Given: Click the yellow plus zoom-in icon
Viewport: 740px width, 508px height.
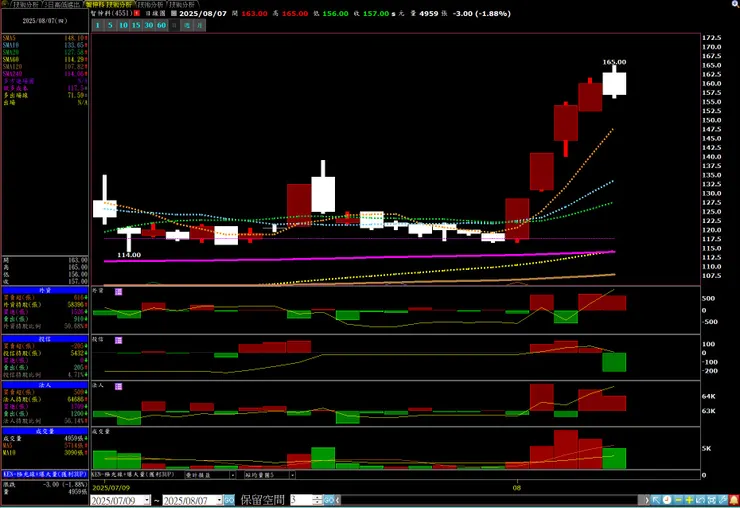Looking at the screenshot, I should coord(689,500).
